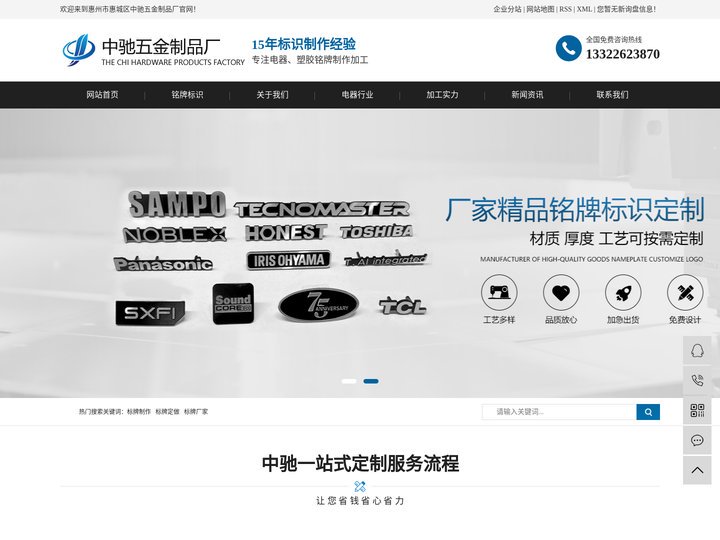This screenshot has height=540, width=720.
Task: Open 联系我们 navigation item
Action: tap(612, 95)
